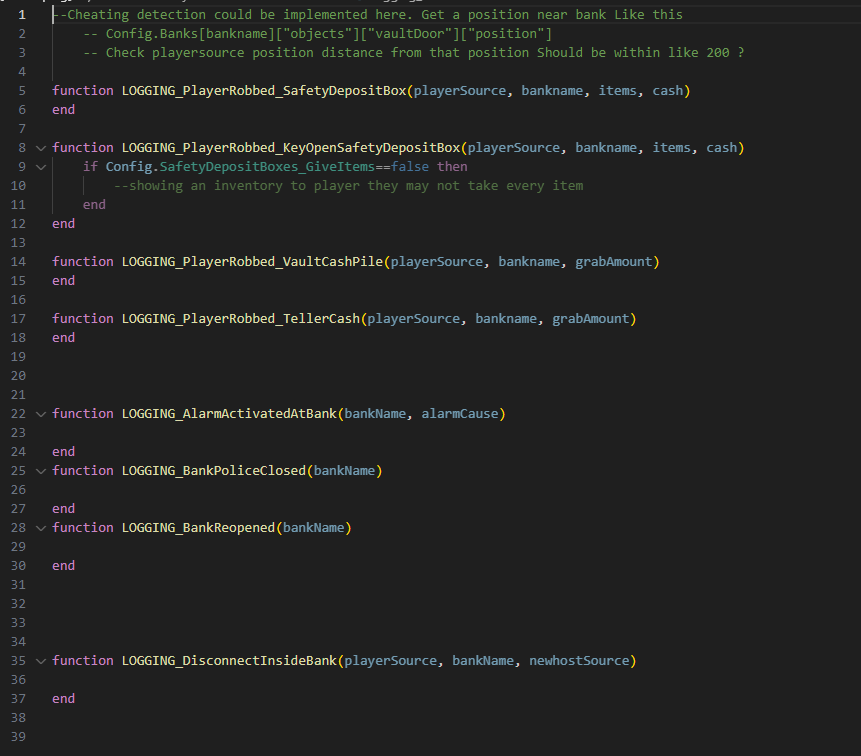861x756 pixels.
Task: Click the 'end' keyword on line 30
Action: (x=64, y=566)
